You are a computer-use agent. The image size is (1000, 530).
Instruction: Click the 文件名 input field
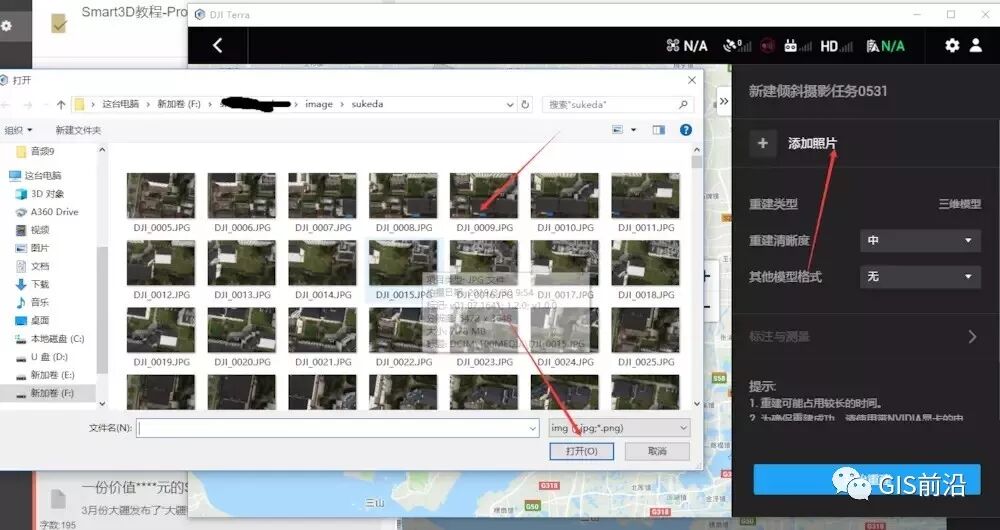tap(338, 429)
